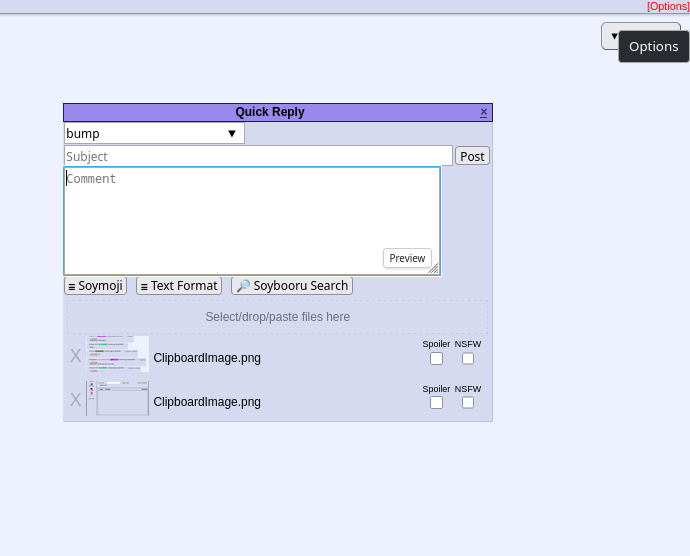Open the [Options] link in header
Viewport: 690px width, 556px height.
tap(667, 6)
